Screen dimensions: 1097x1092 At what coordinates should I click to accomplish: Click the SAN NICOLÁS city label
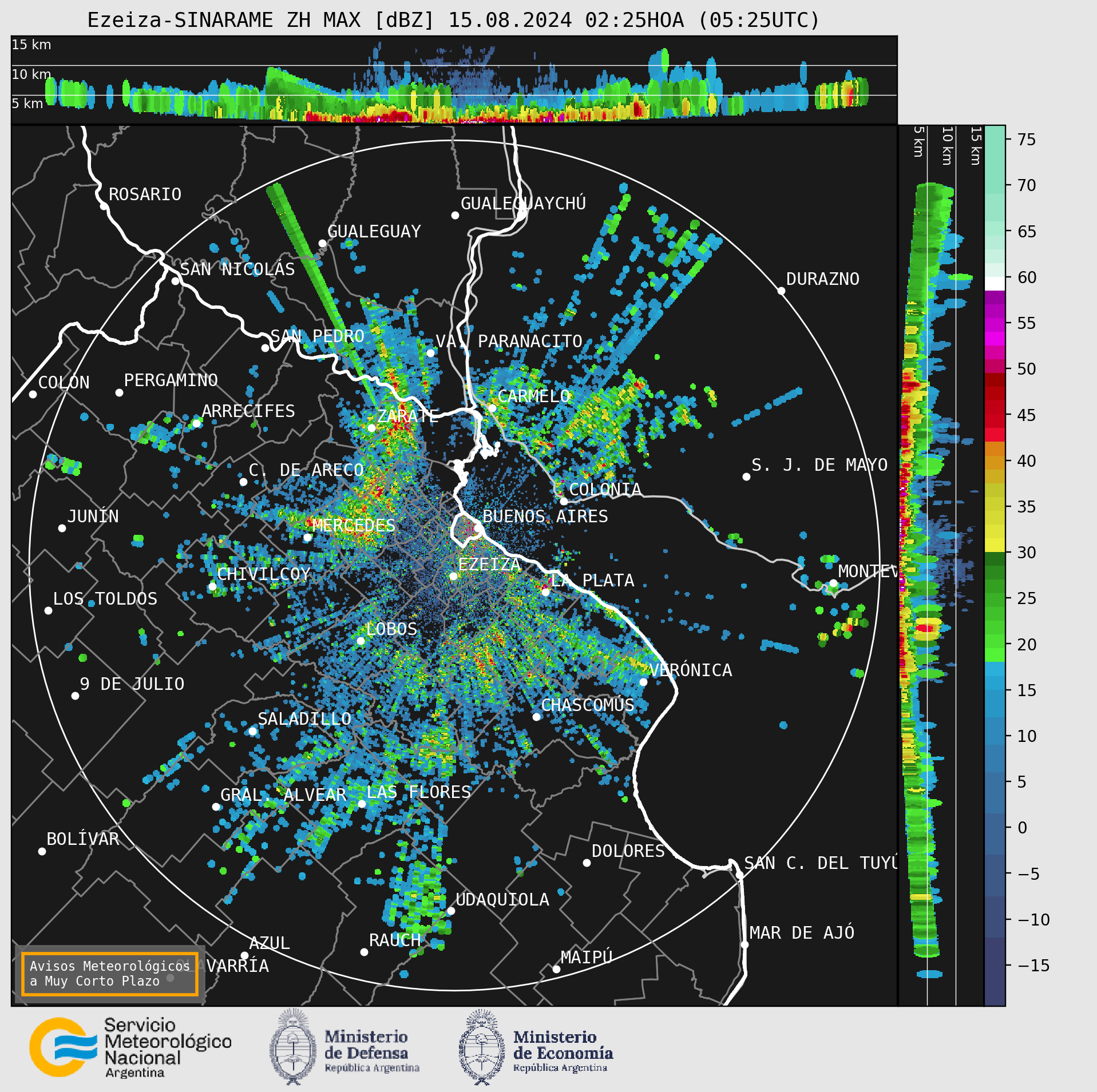point(237,269)
